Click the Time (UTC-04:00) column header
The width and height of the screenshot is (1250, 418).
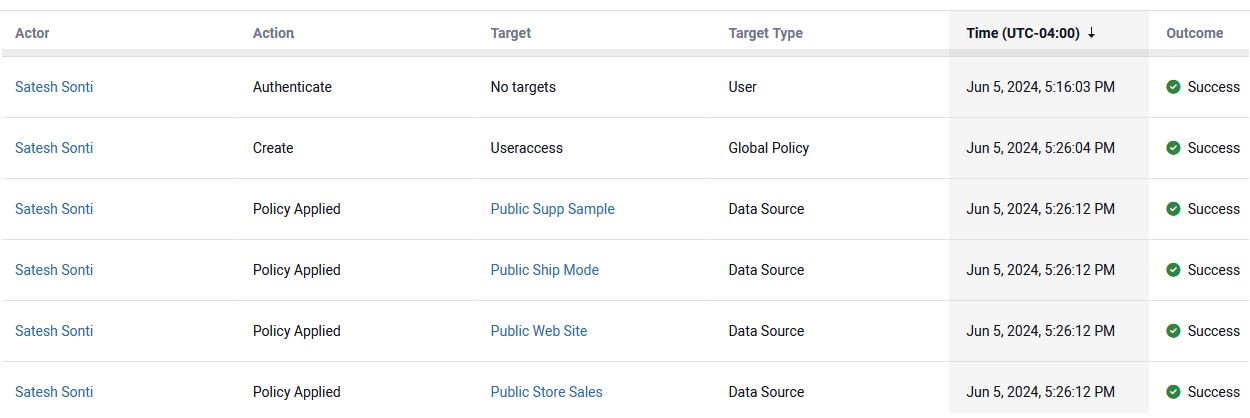(x=1022, y=33)
